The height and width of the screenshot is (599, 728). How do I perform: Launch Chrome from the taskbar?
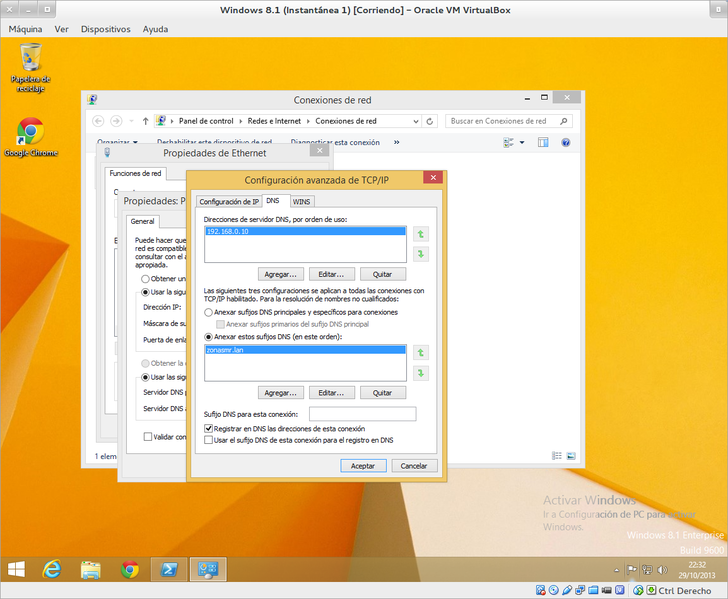pos(130,570)
